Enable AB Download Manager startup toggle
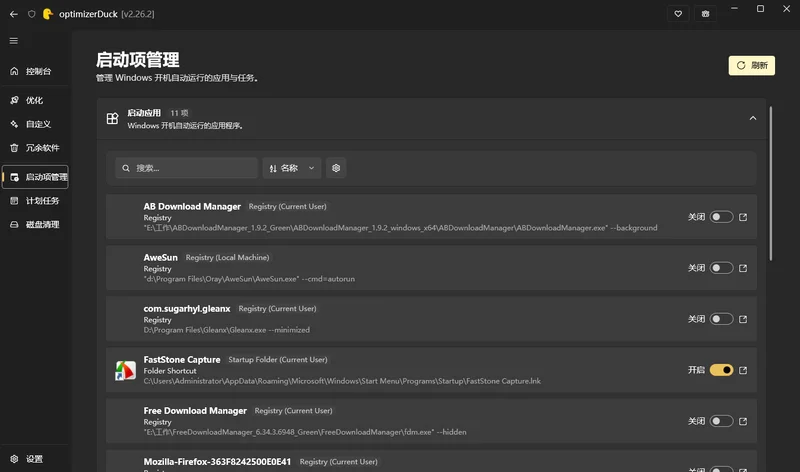 pos(721,217)
